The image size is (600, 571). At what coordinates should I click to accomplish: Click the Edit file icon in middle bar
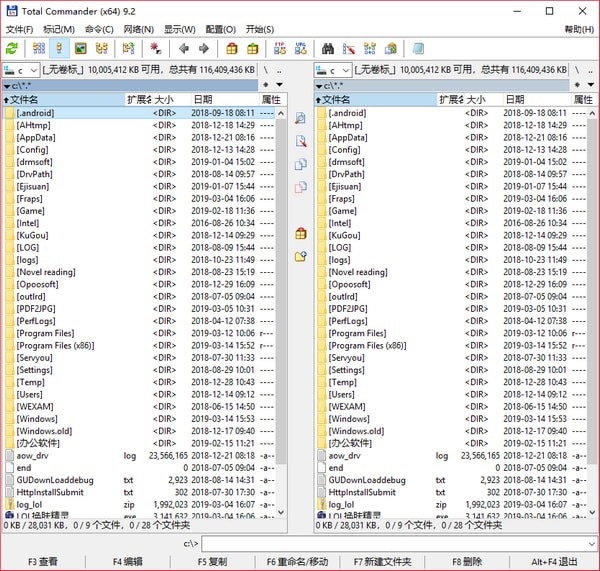[x=300, y=141]
